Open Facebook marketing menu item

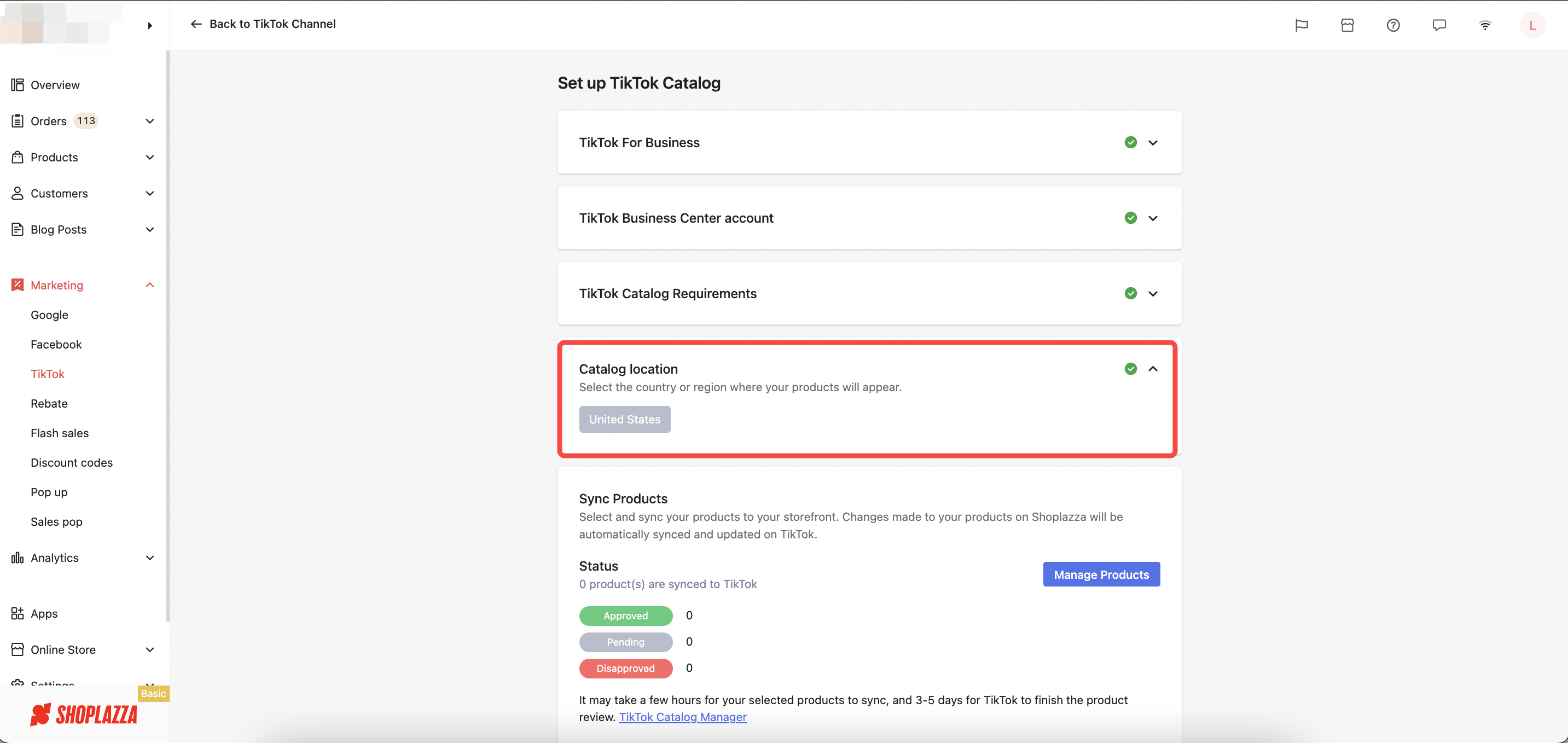pos(56,344)
